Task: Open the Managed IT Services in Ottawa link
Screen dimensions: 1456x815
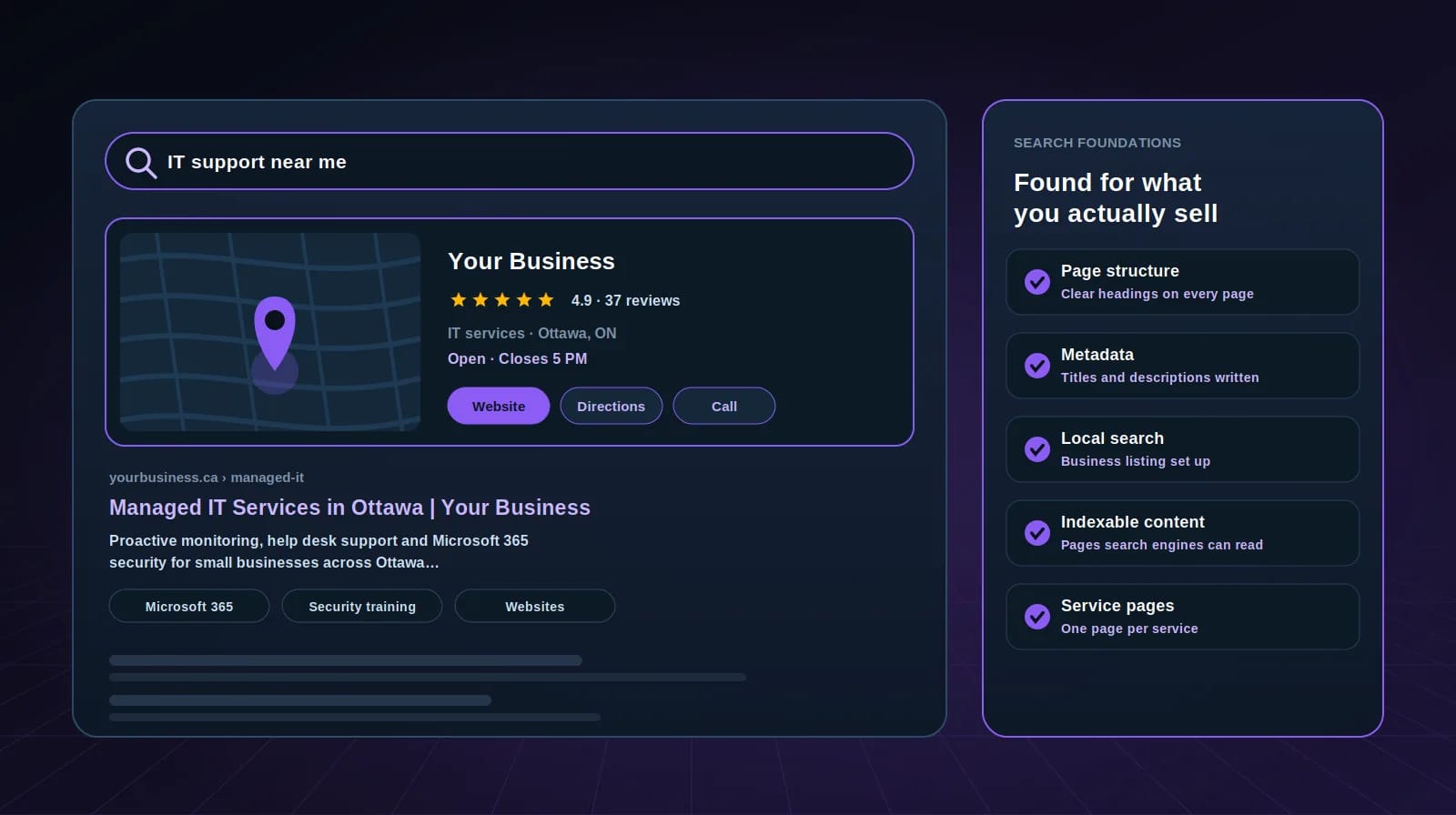Action: coord(349,508)
